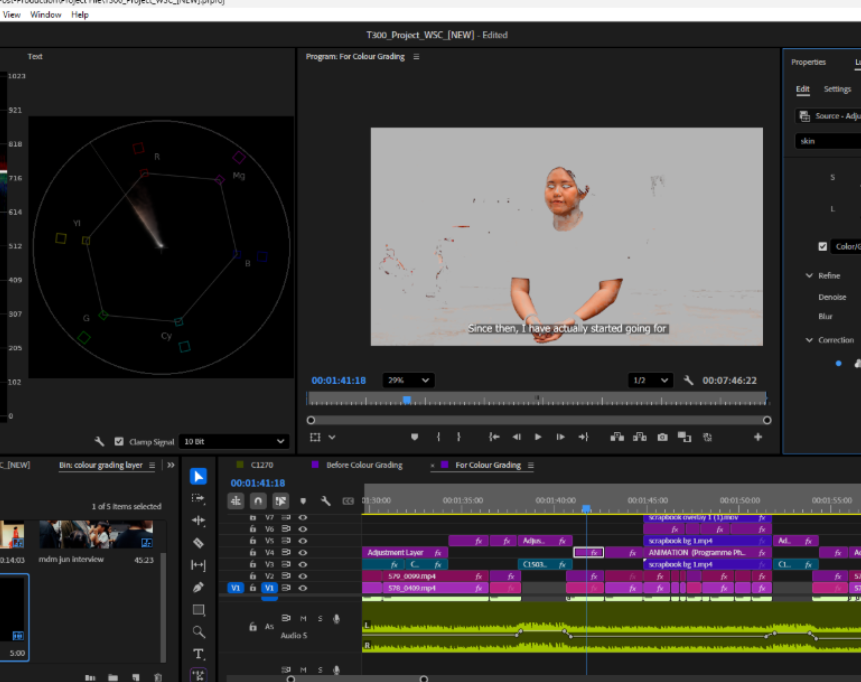Screen dimensions: 861x682
Task: Hide V1 track output with the eye toggle
Action: [x=302, y=588]
